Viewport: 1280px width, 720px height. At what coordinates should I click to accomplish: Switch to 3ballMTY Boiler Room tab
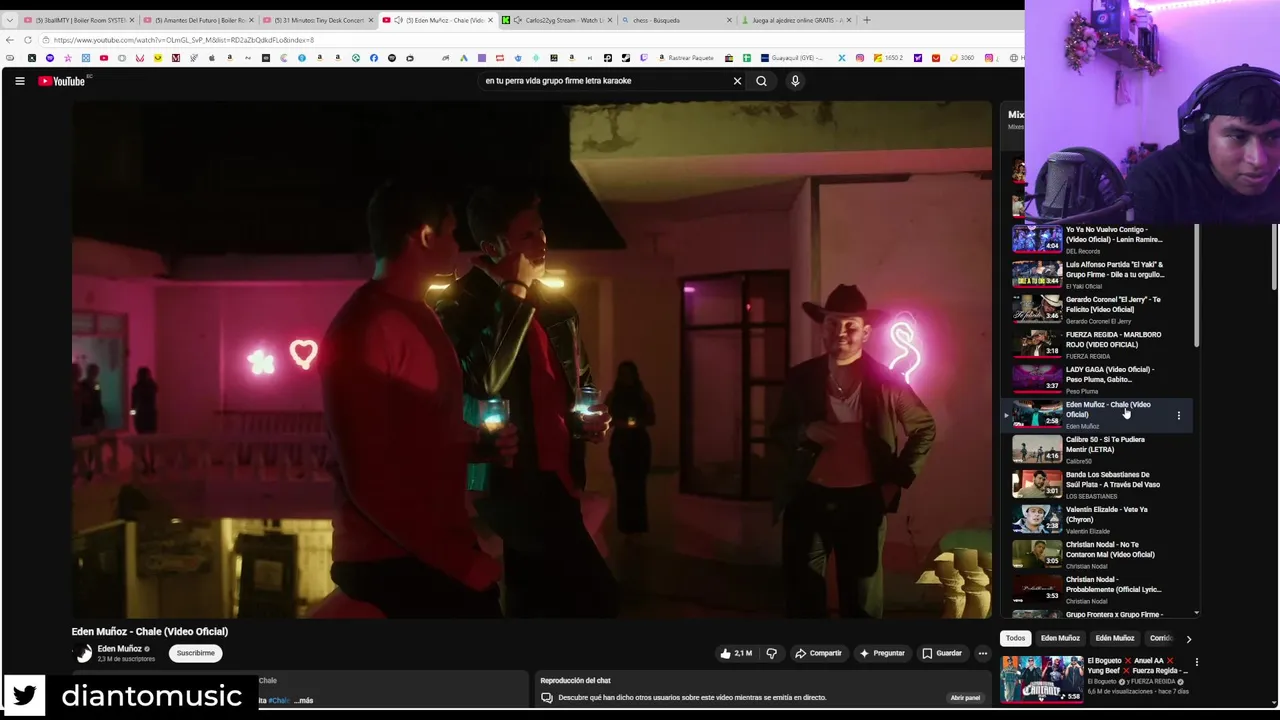tap(78, 20)
